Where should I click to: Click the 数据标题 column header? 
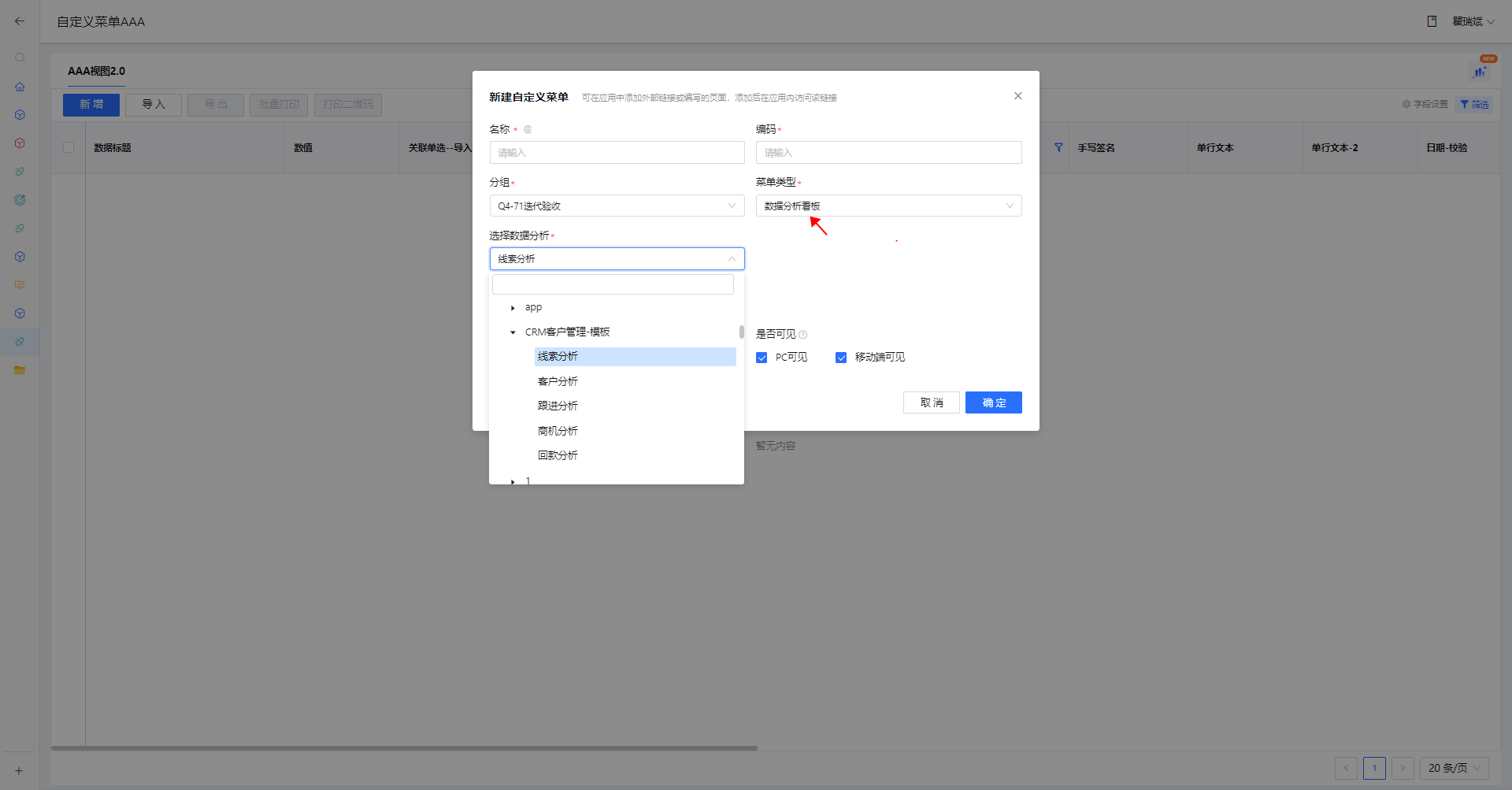point(113,148)
